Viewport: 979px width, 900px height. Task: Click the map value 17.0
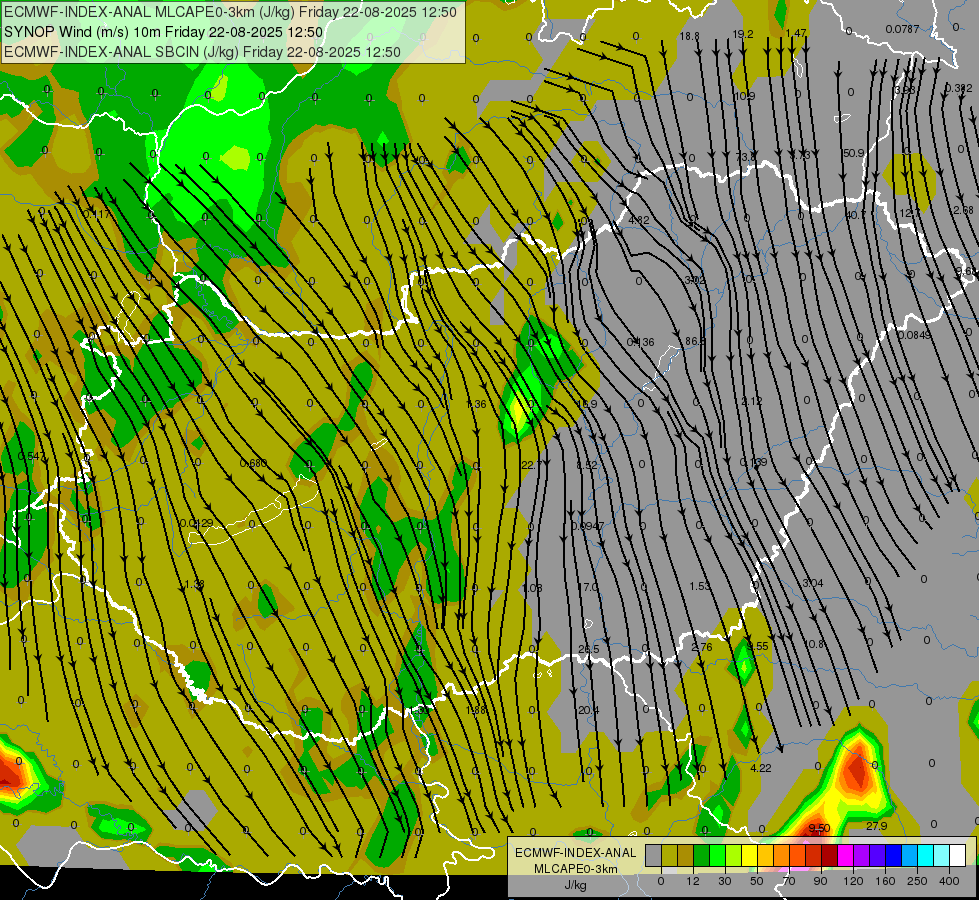pyautogui.click(x=588, y=587)
